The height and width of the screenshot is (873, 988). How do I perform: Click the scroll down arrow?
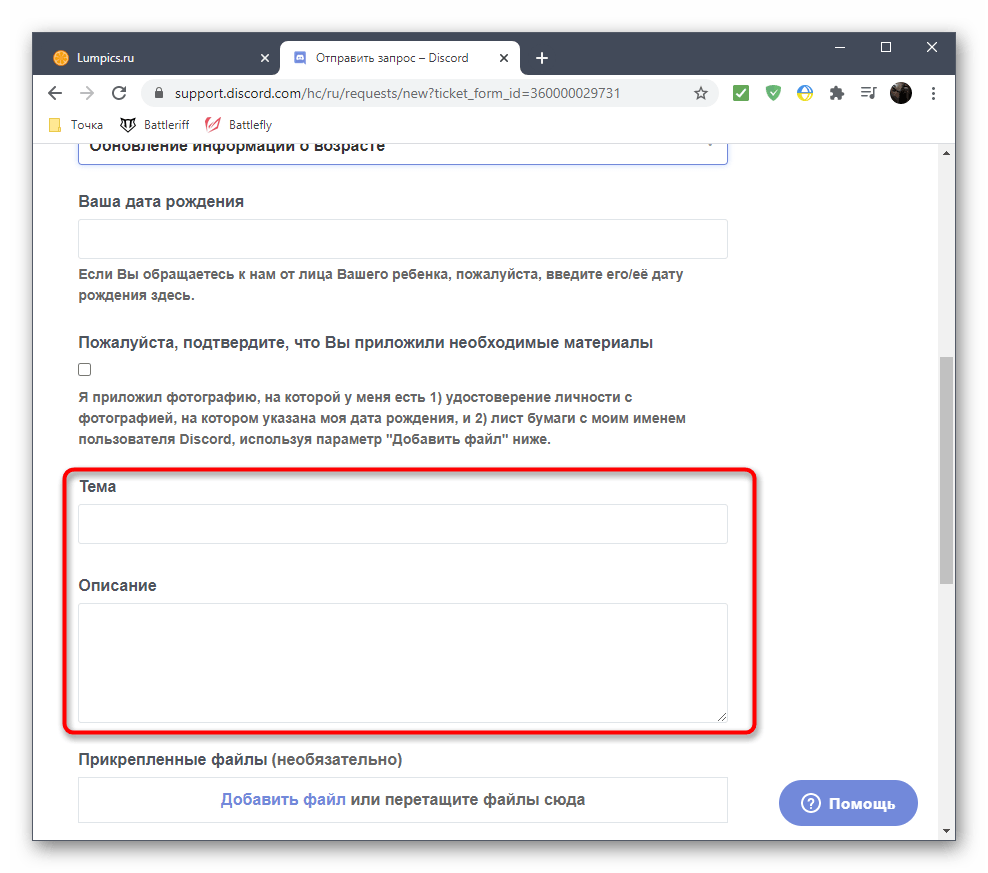(946, 831)
